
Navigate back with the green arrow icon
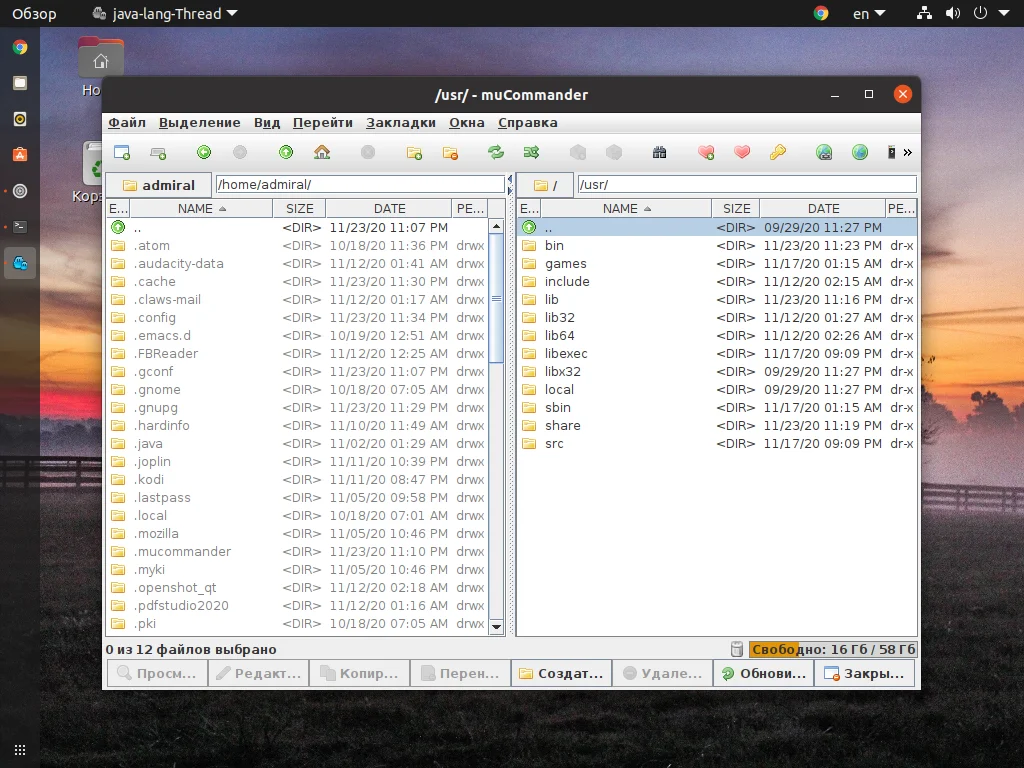[203, 152]
